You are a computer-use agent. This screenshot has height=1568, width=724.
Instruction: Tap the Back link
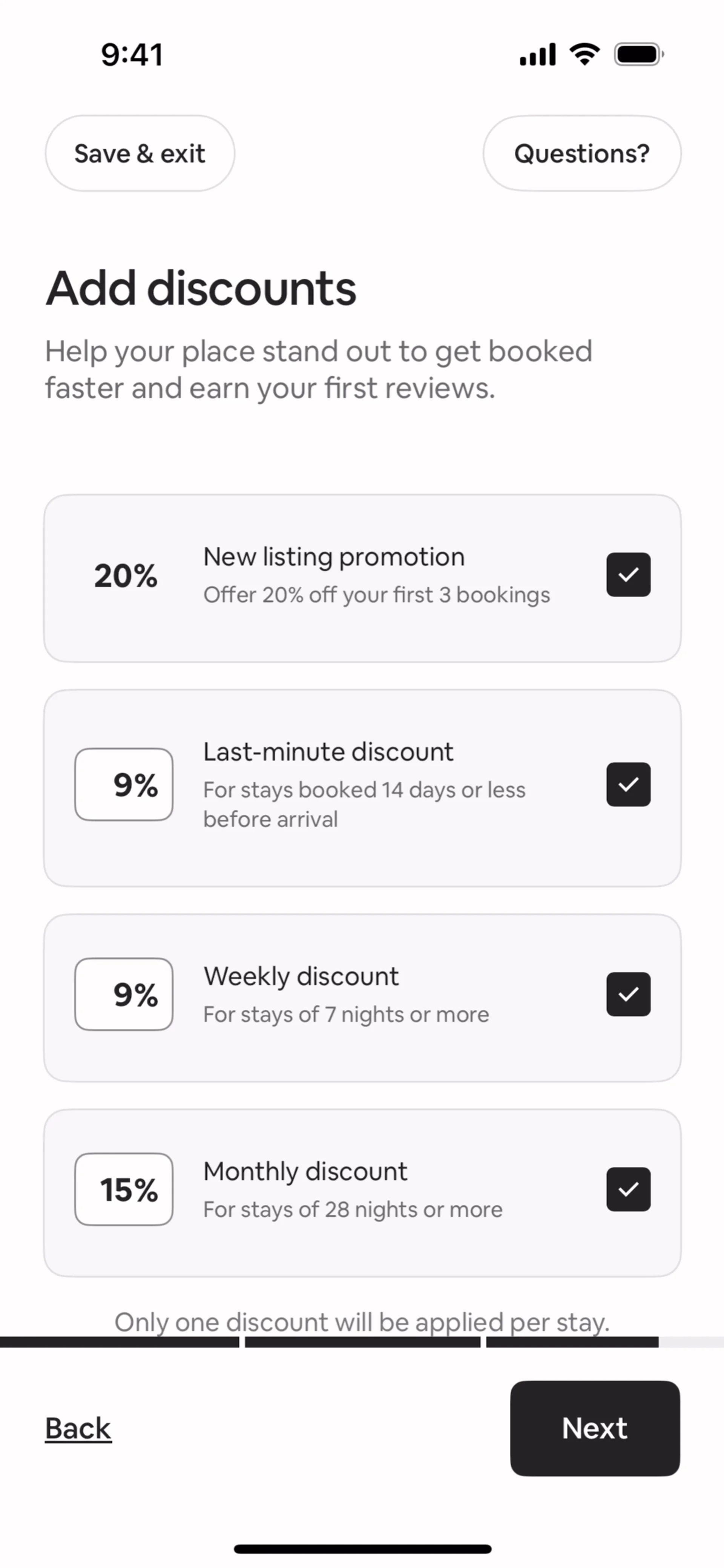pos(78,1428)
